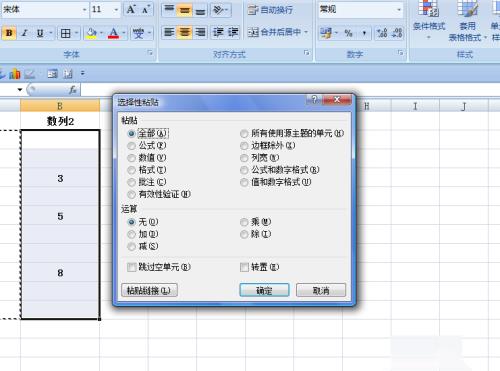Viewport: 500px width, 371px height.
Task: Expand the font size dropdown
Action: 116,10
